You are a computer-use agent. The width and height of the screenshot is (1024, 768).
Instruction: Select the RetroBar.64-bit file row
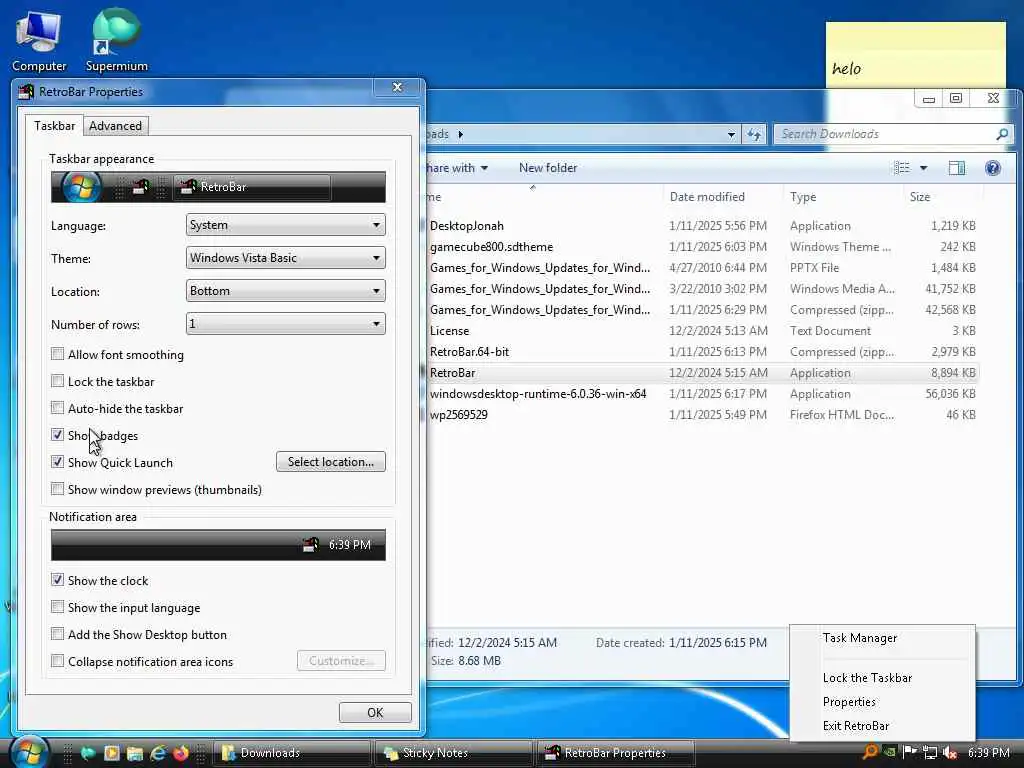tap(701, 352)
